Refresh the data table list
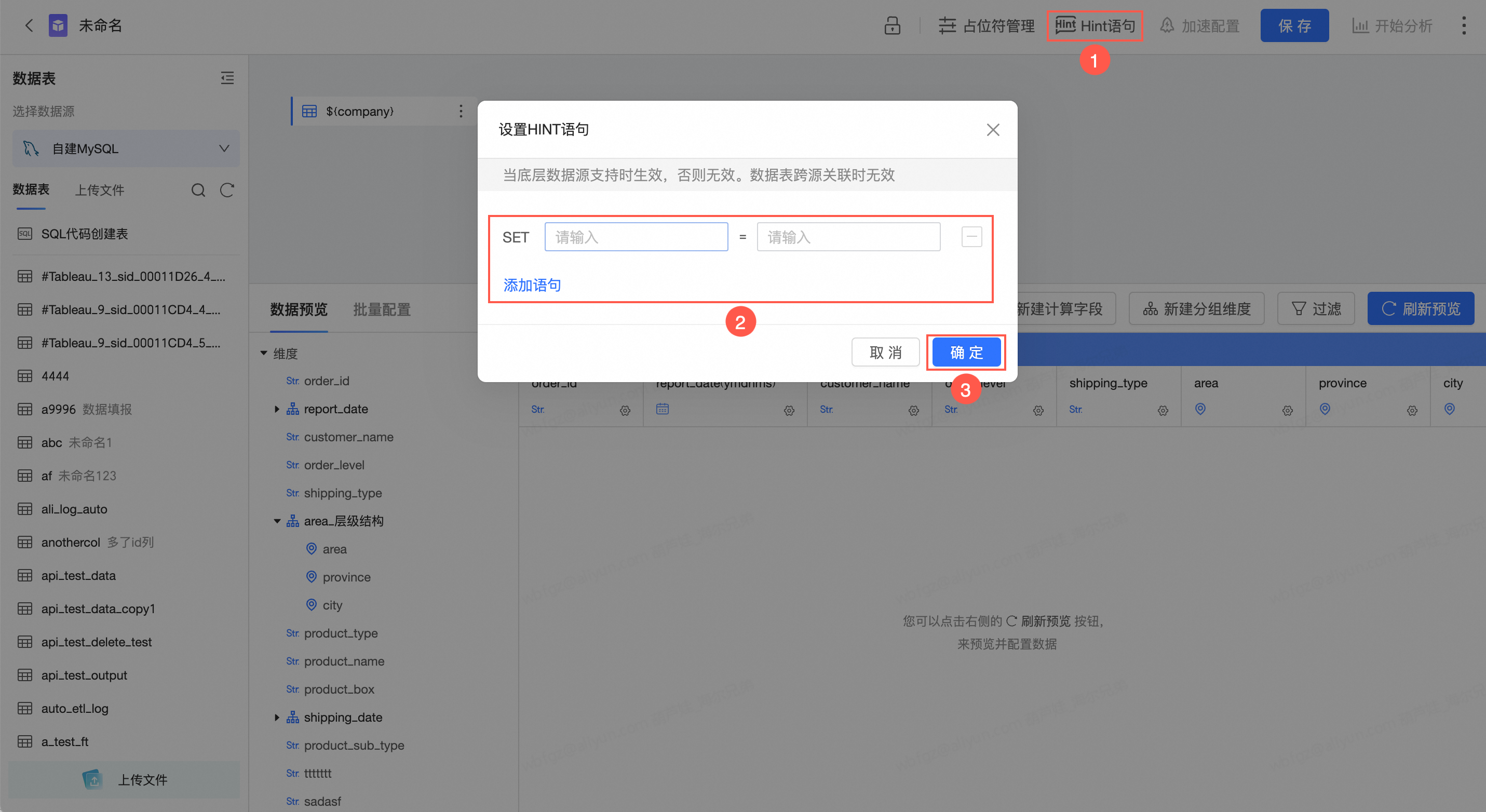Image resolution: width=1486 pixels, height=812 pixels. [x=227, y=191]
